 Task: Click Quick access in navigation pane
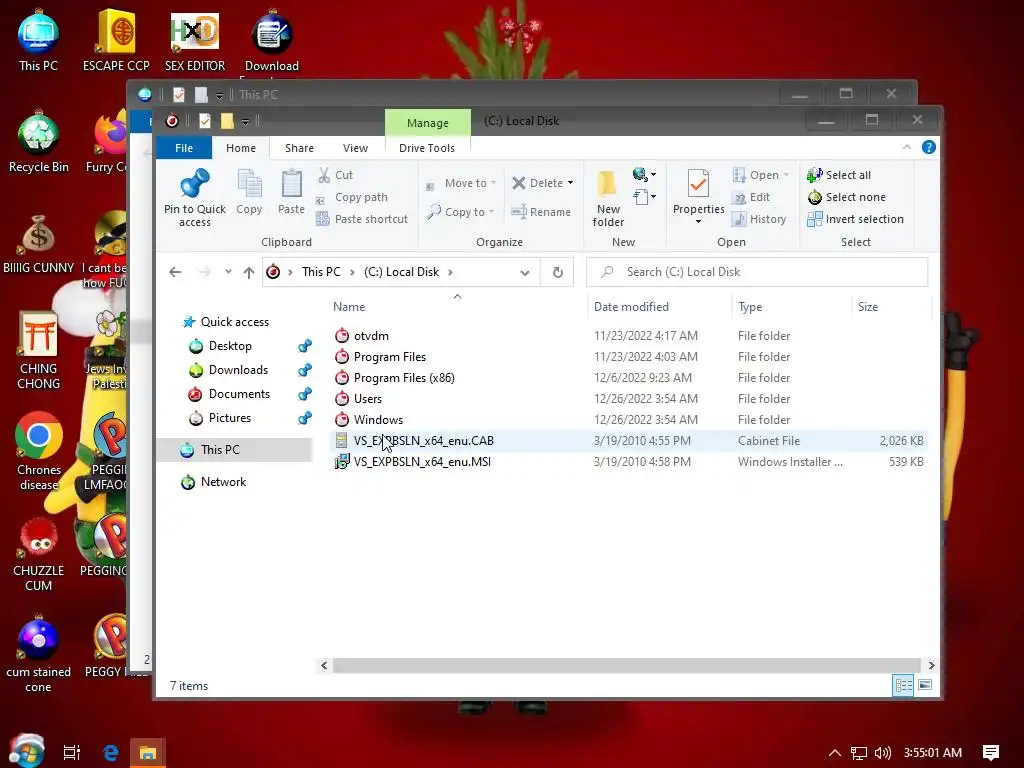226,322
